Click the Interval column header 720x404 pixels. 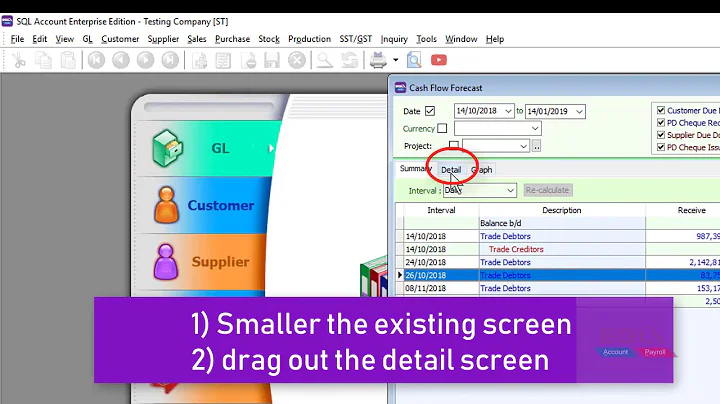click(x=441, y=210)
